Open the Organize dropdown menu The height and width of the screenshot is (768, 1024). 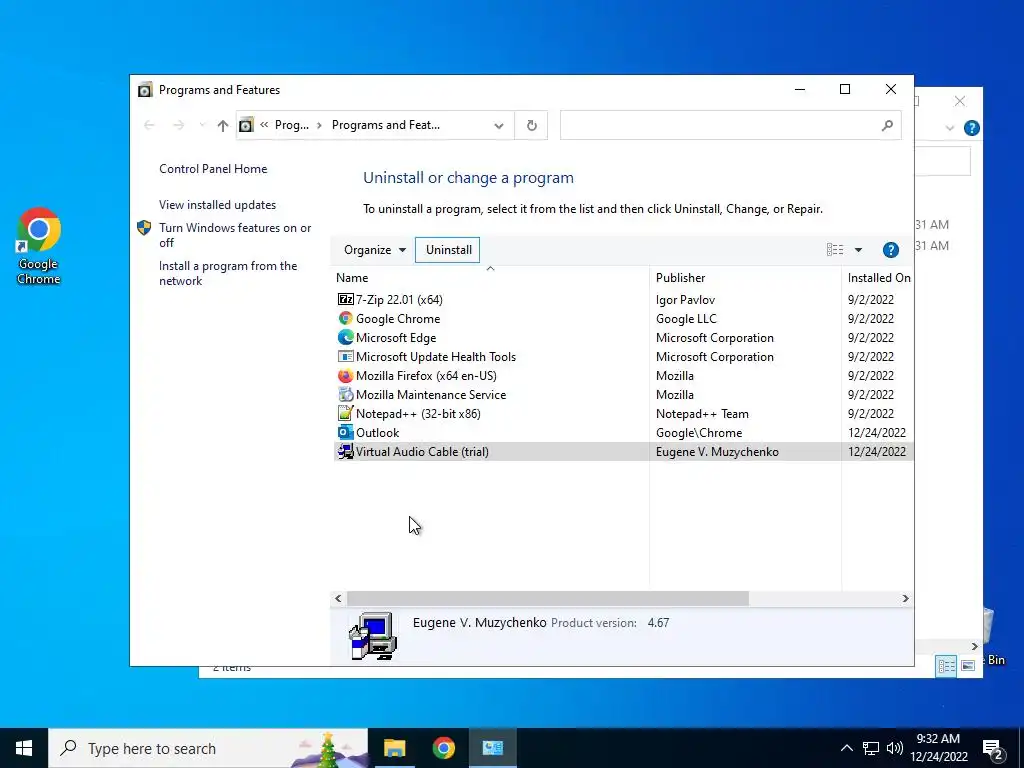coord(375,249)
